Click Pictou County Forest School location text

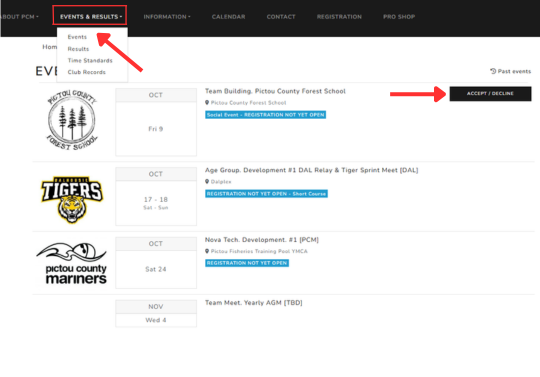point(248,103)
